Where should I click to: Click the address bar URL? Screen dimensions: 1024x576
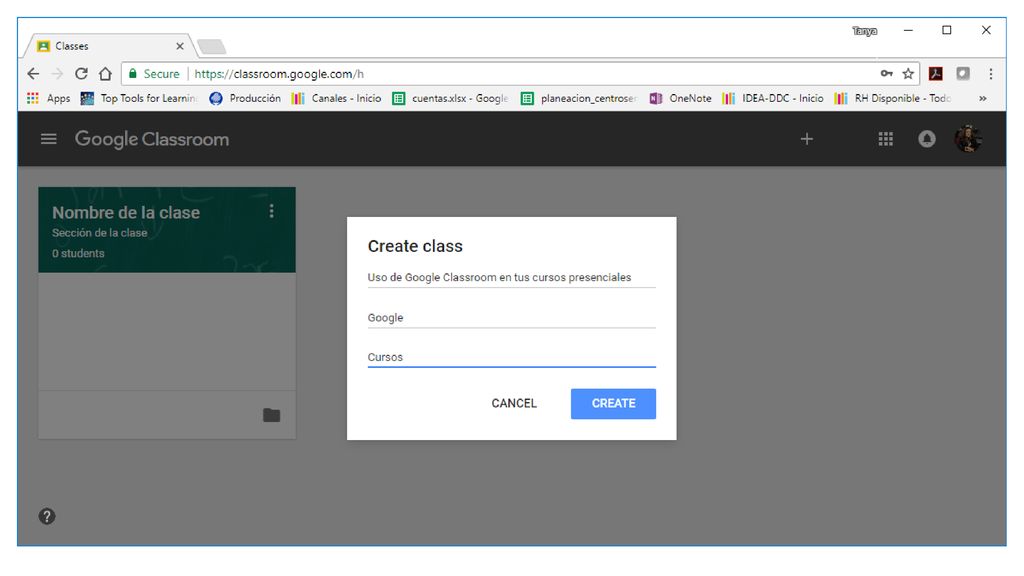point(279,74)
